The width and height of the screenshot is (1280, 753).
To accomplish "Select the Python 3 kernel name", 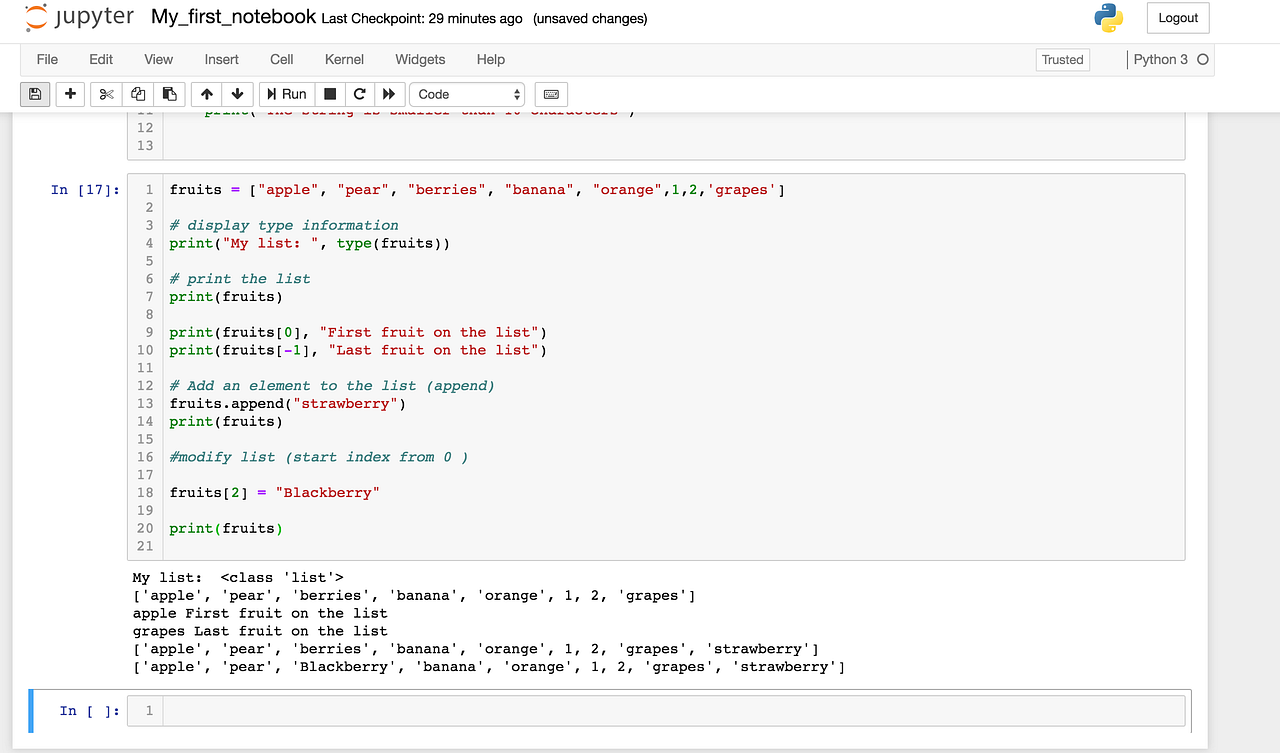I will coord(1160,59).
